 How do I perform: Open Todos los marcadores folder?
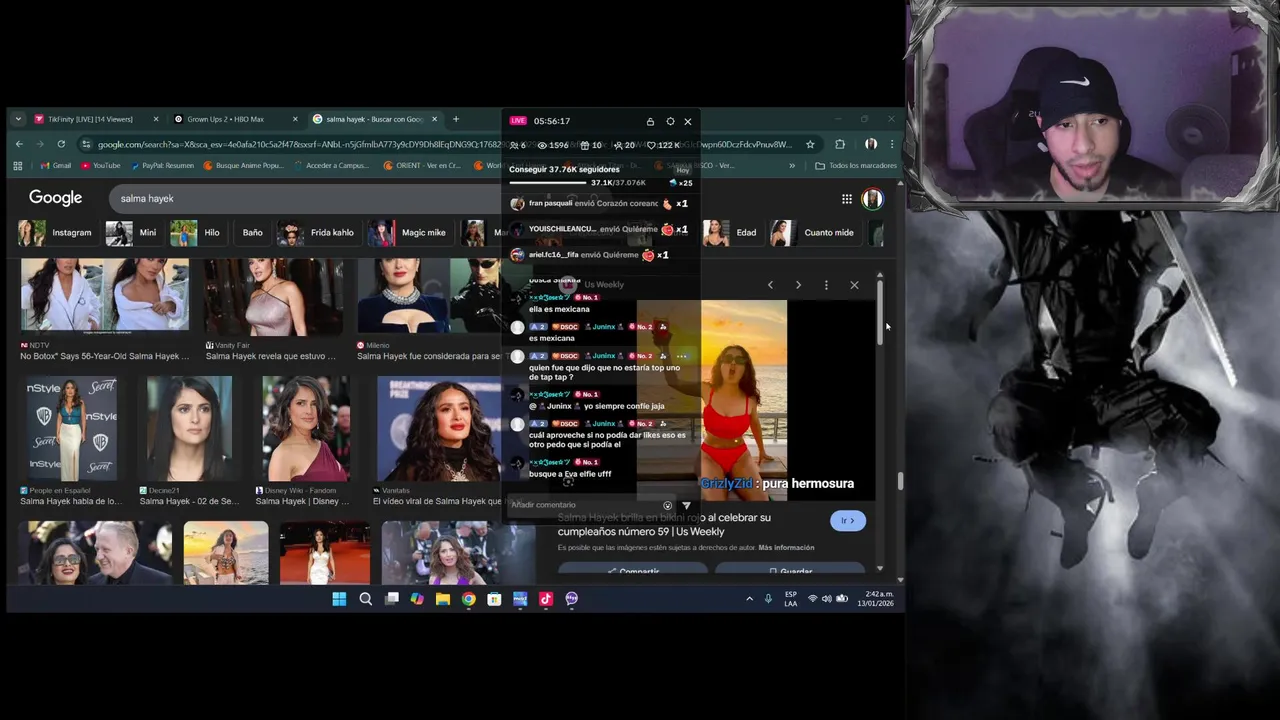click(x=856, y=166)
